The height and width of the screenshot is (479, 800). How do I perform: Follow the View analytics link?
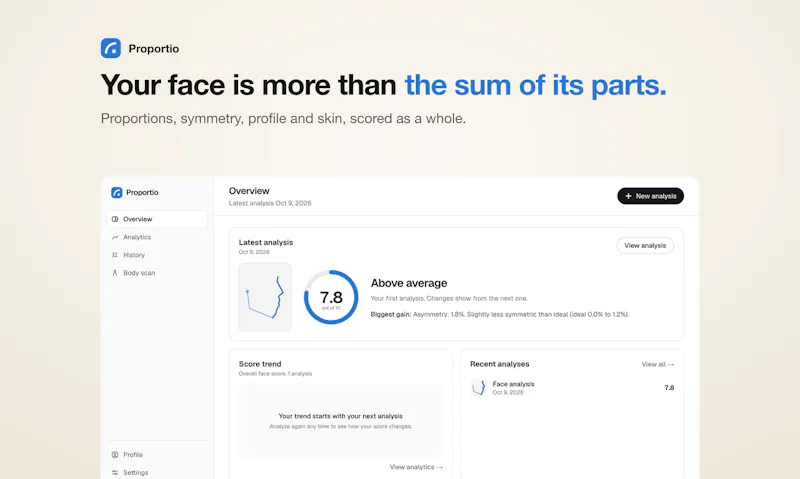416,467
